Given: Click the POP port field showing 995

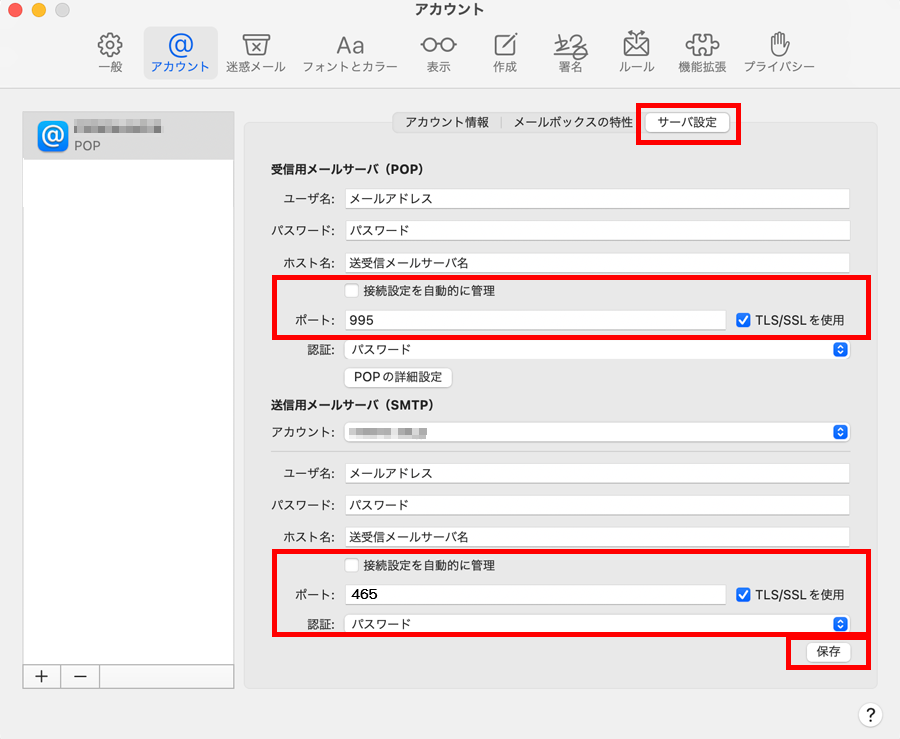Looking at the screenshot, I should (x=535, y=320).
